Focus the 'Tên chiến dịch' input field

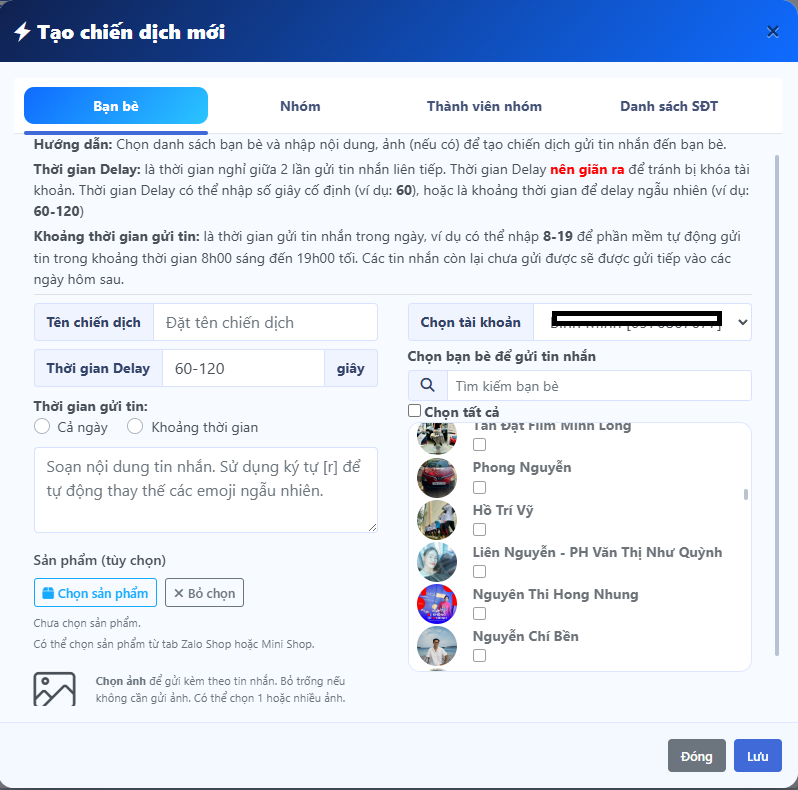coord(265,322)
